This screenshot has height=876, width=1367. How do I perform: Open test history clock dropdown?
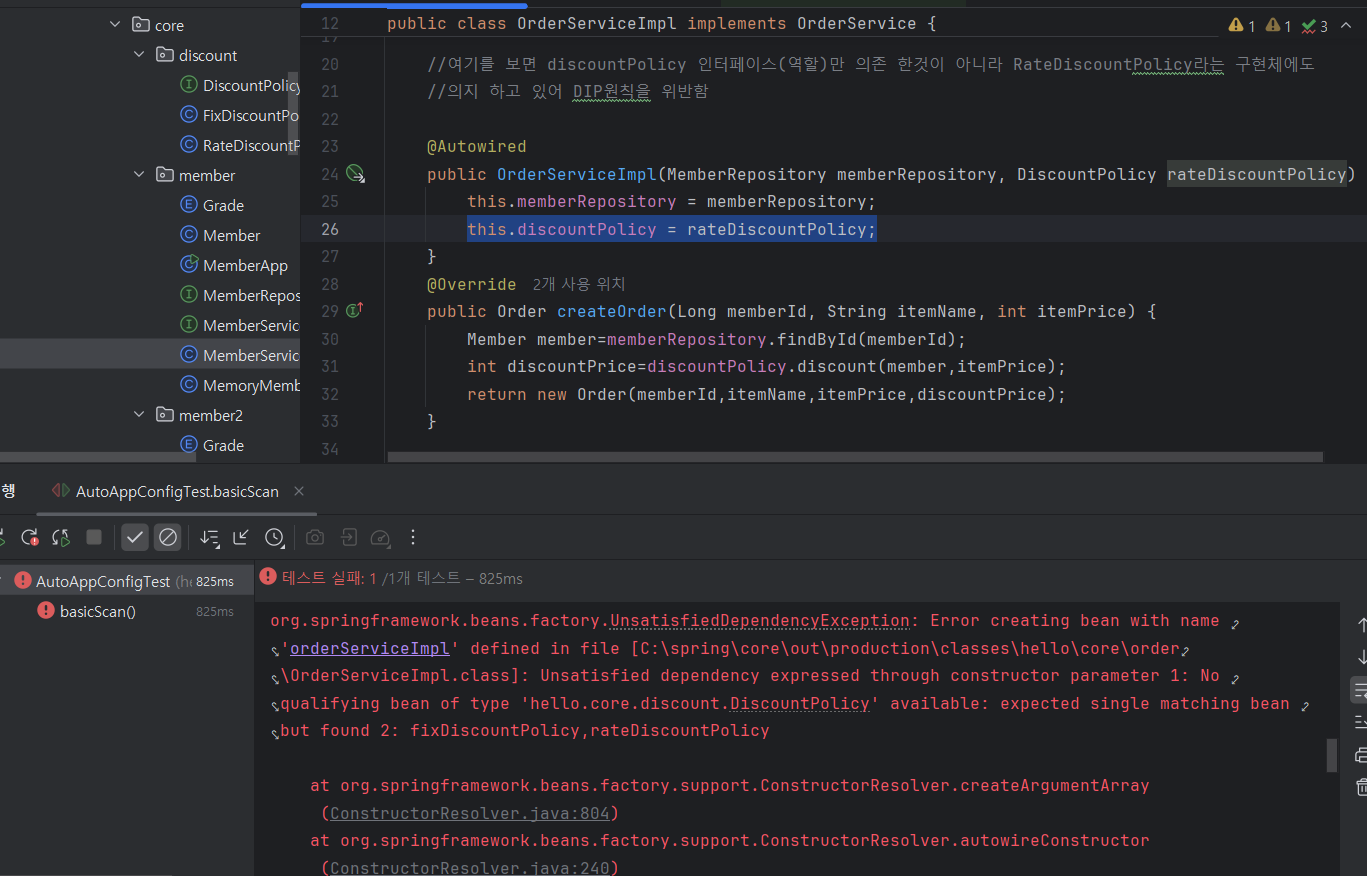pyautogui.click(x=275, y=537)
